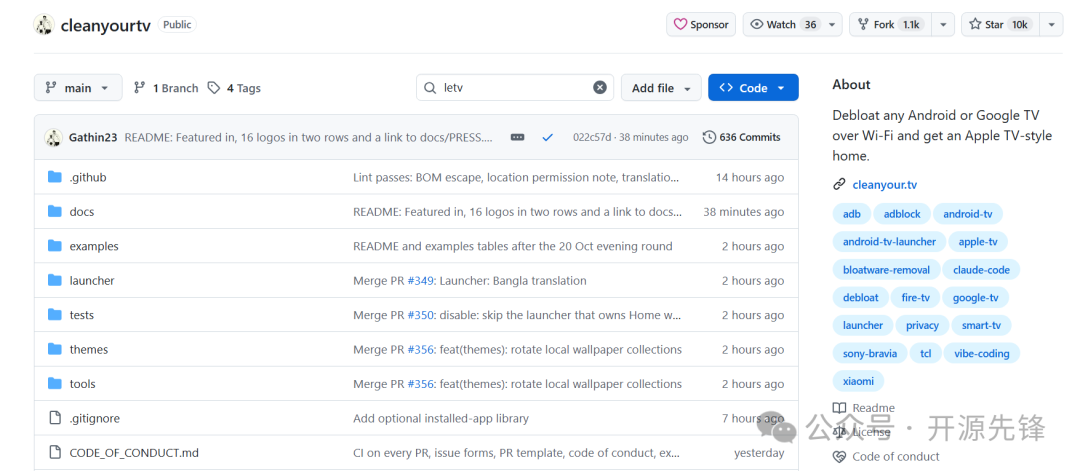The image size is (1080, 471).
Task: Open the CODE_OF_CONDUCT.md file
Action: (134, 452)
